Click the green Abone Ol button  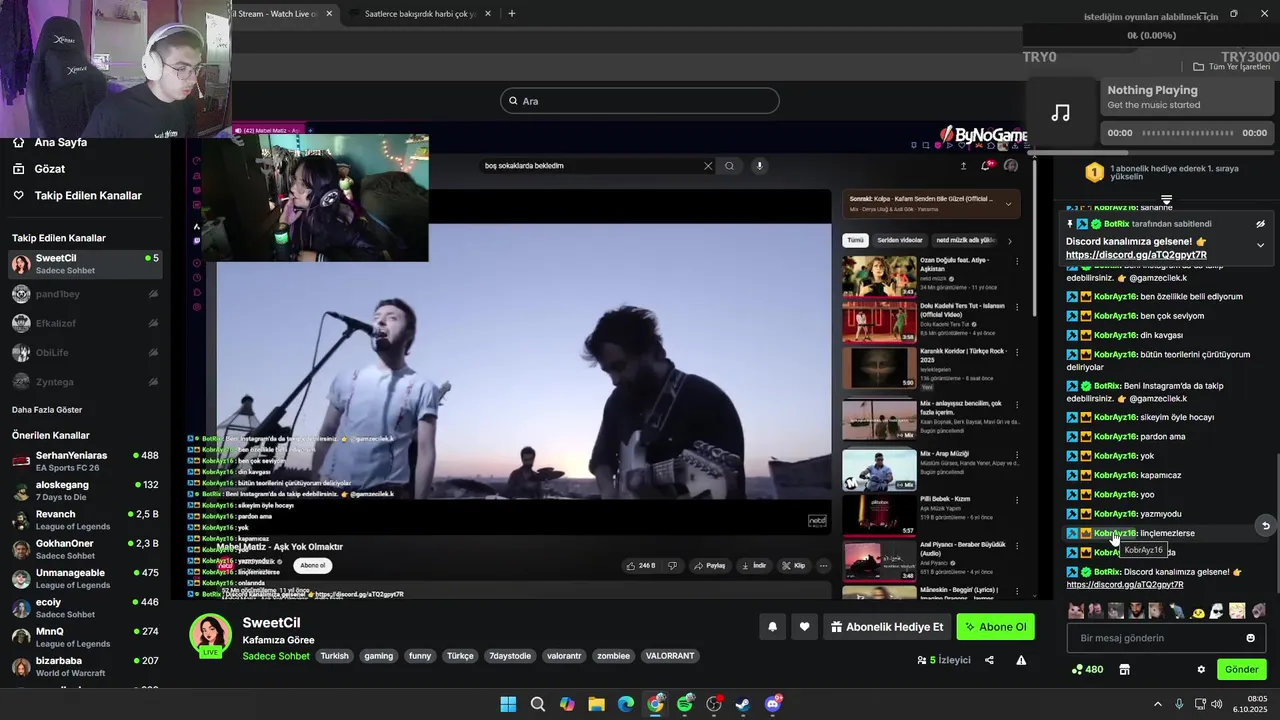(995, 627)
